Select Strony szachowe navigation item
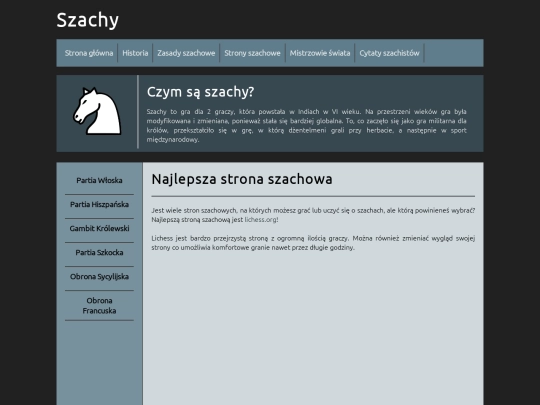The width and height of the screenshot is (540, 405). [252, 53]
